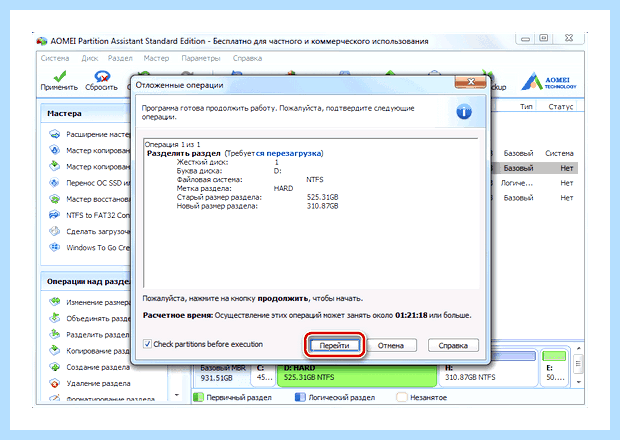This screenshot has width=620, height=440.
Task: Click the AOMEI Technology logo
Action: 548,81
